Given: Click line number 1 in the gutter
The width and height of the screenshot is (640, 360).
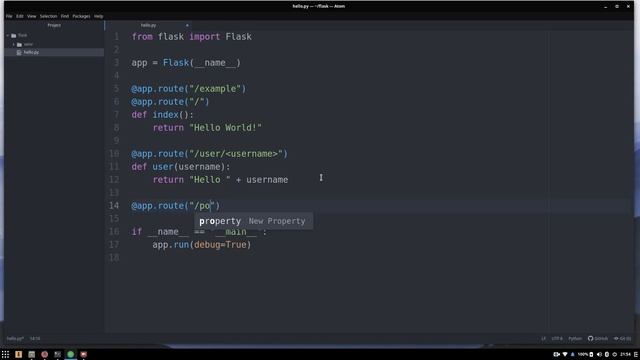Looking at the screenshot, I should pyautogui.click(x=116, y=37).
